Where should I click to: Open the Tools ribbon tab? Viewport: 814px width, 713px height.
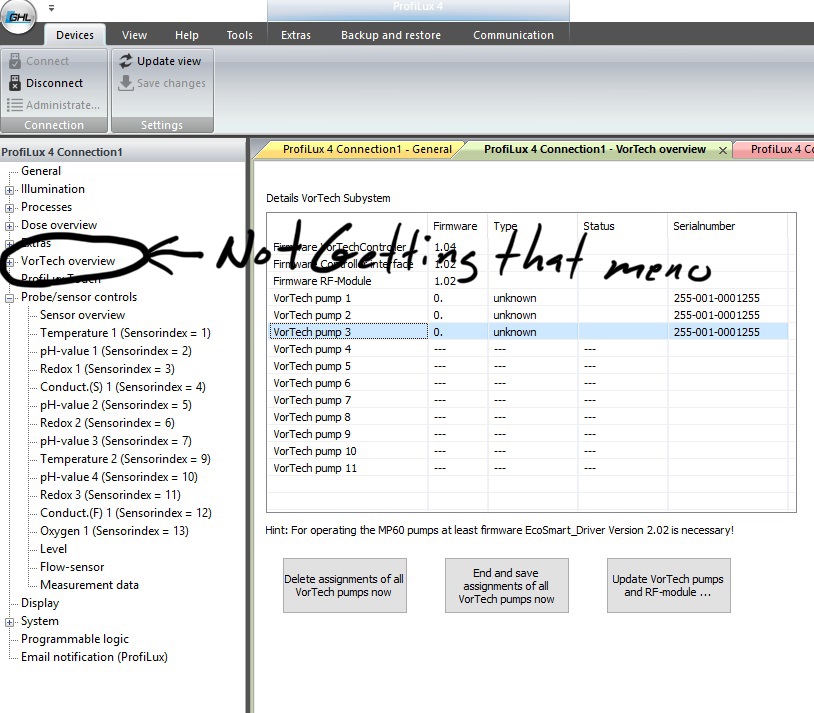click(239, 35)
